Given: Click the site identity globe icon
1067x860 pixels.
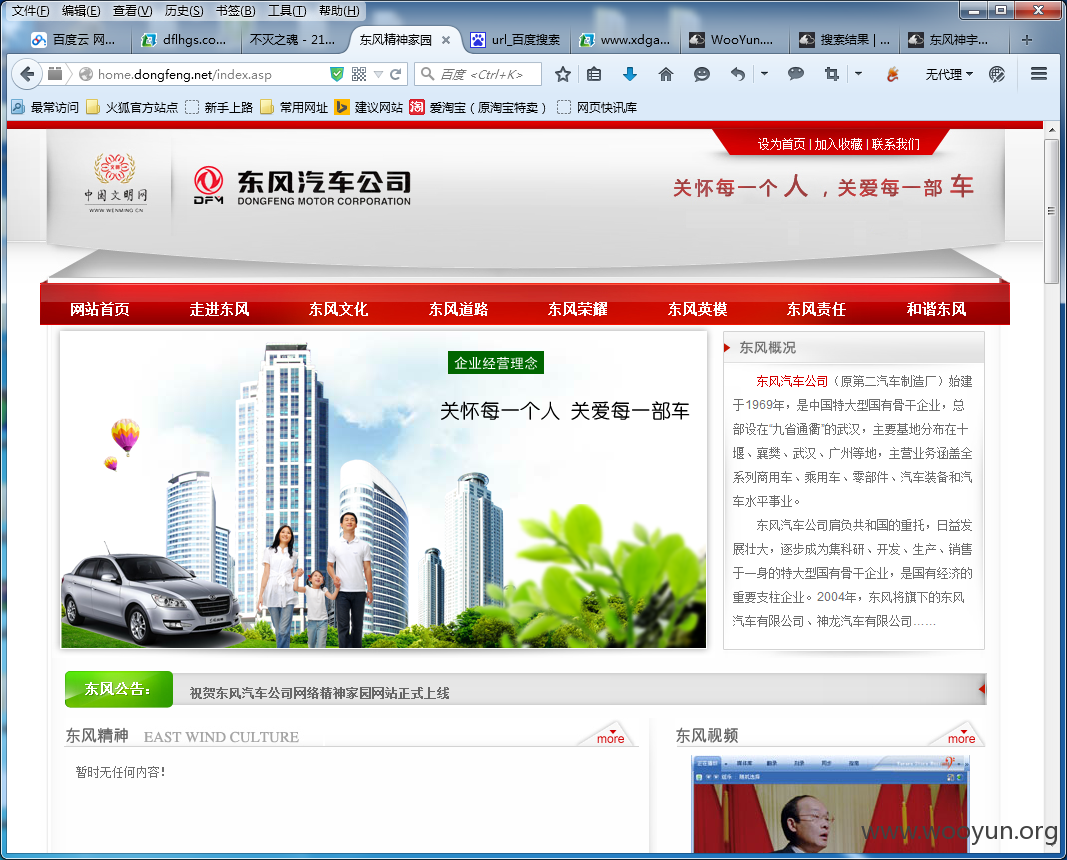Looking at the screenshot, I should (x=85, y=74).
